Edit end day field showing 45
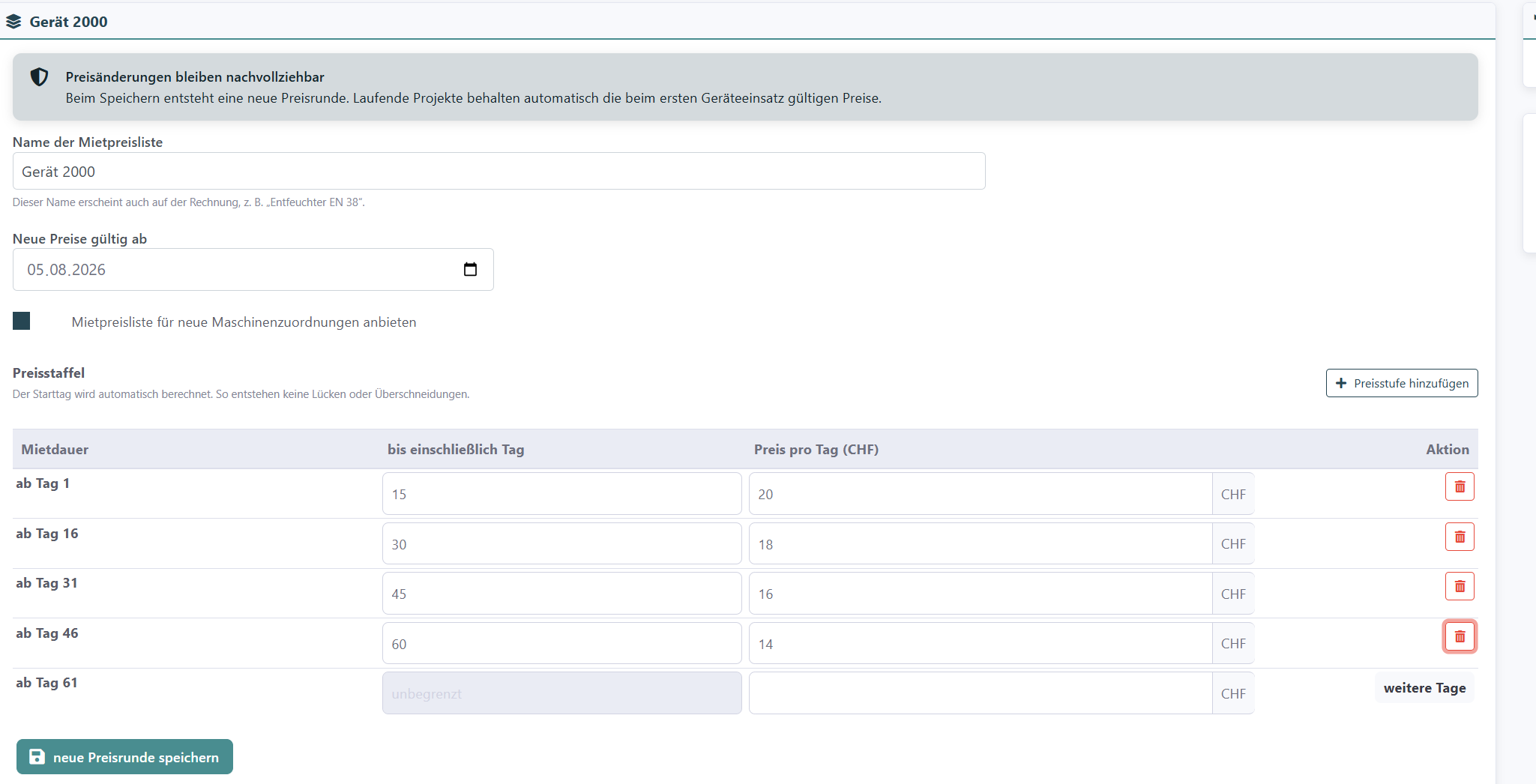1536x784 pixels. click(x=561, y=594)
